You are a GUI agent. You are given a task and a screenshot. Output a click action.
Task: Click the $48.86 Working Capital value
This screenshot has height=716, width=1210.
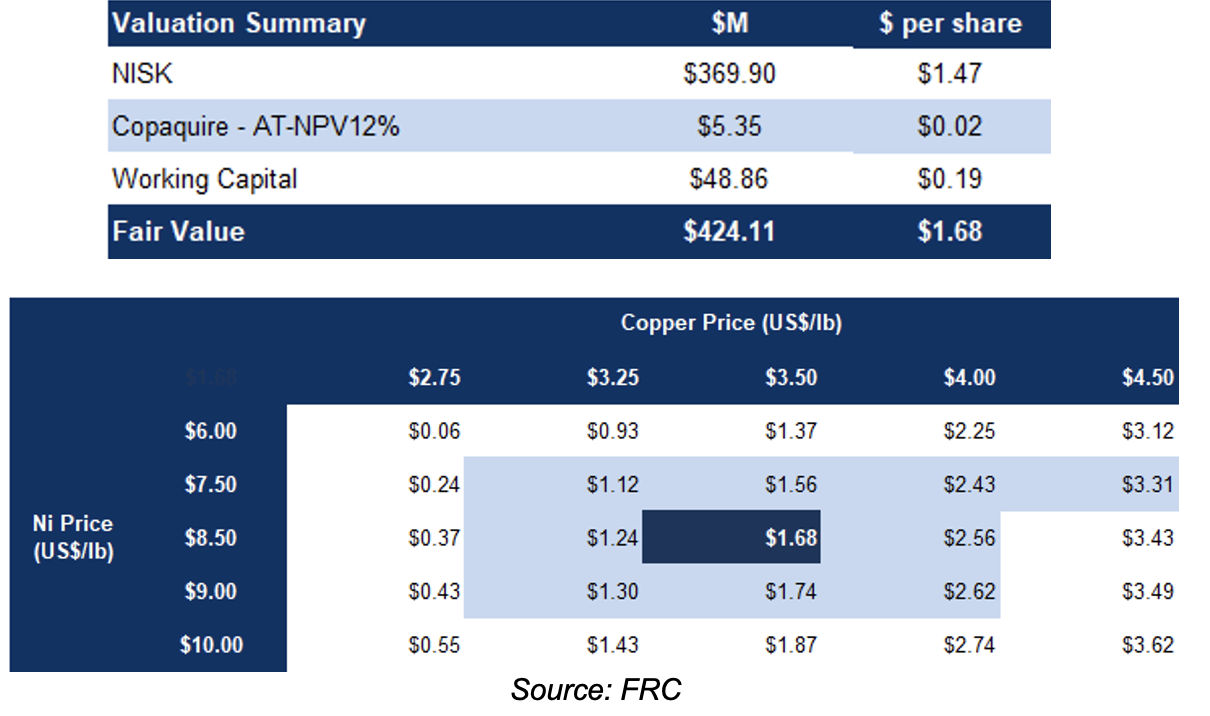729,180
